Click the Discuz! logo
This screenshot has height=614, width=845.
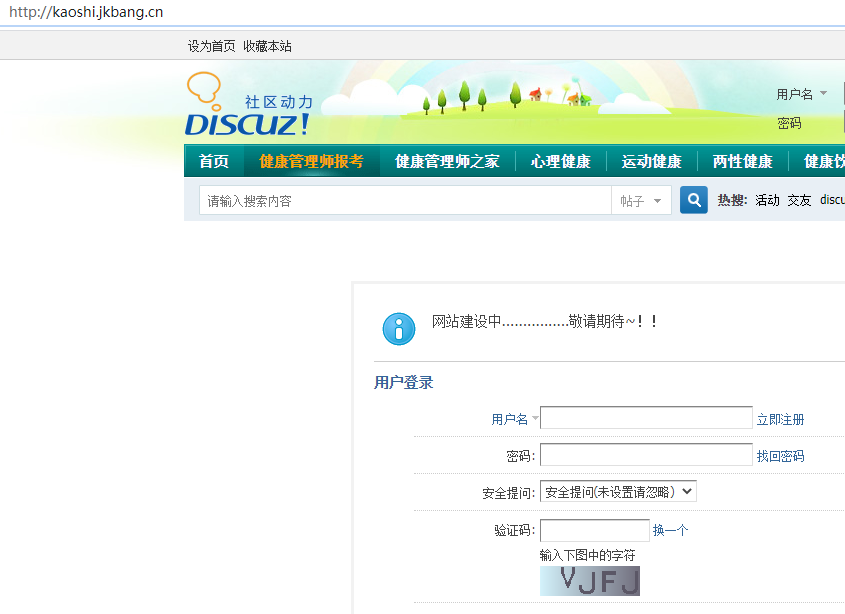tap(248, 107)
